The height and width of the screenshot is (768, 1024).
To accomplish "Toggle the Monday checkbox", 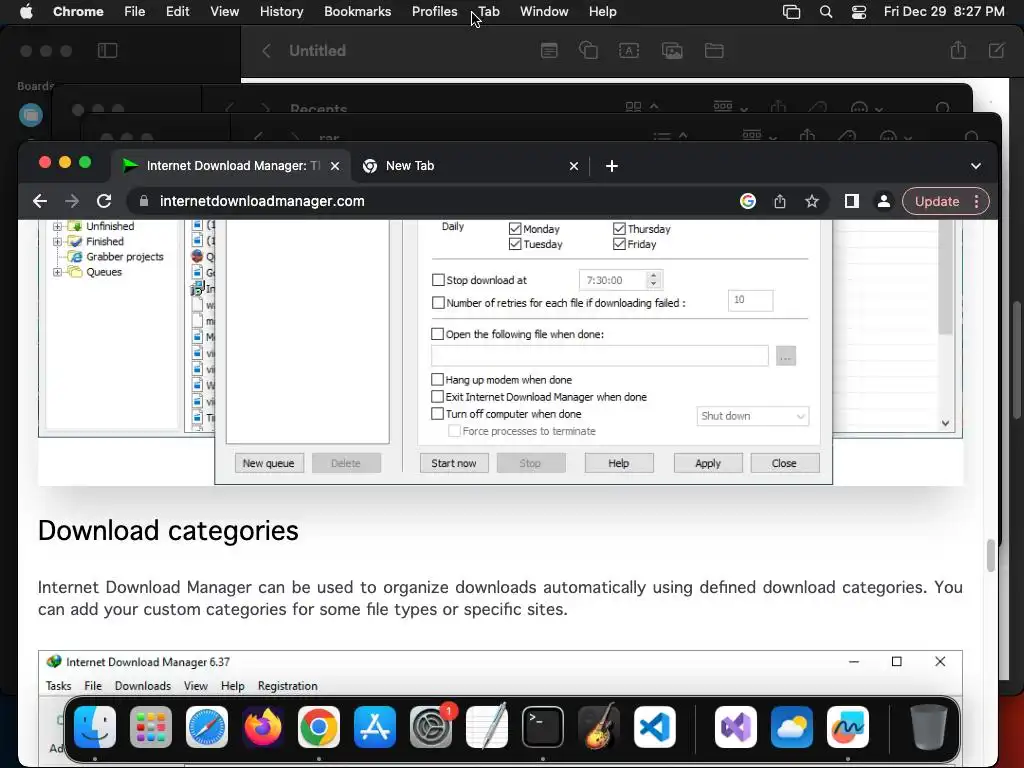I will 515,229.
